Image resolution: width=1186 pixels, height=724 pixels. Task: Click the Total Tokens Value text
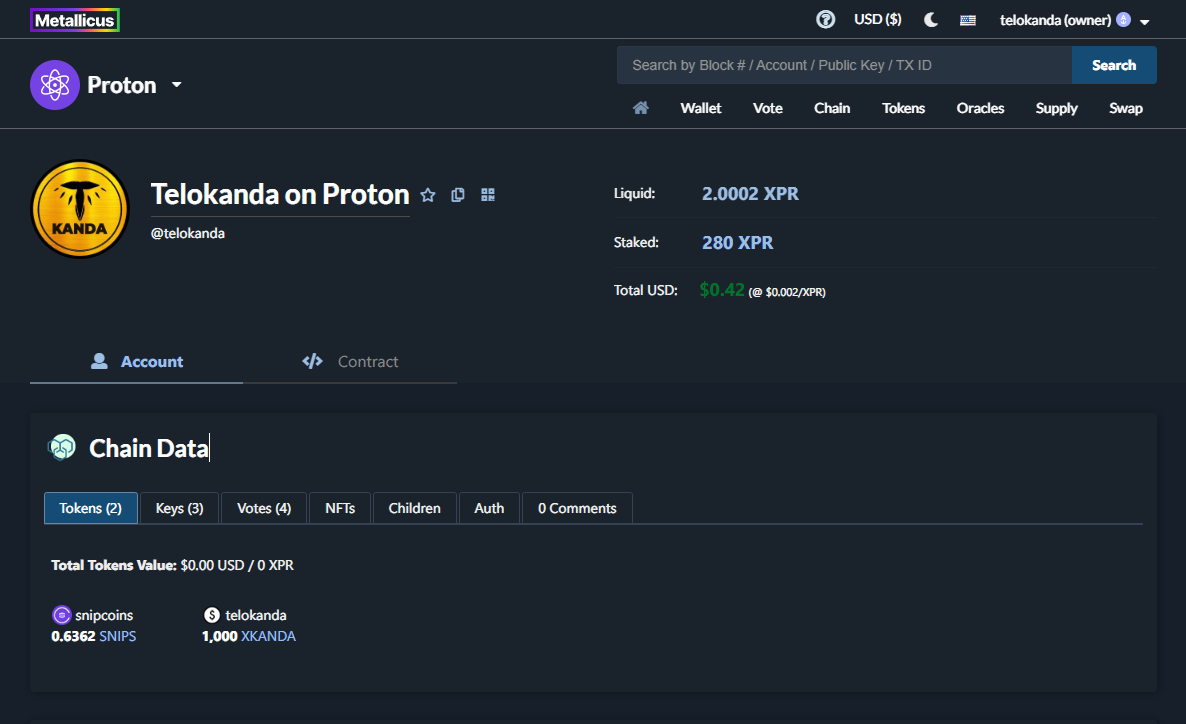(172, 565)
